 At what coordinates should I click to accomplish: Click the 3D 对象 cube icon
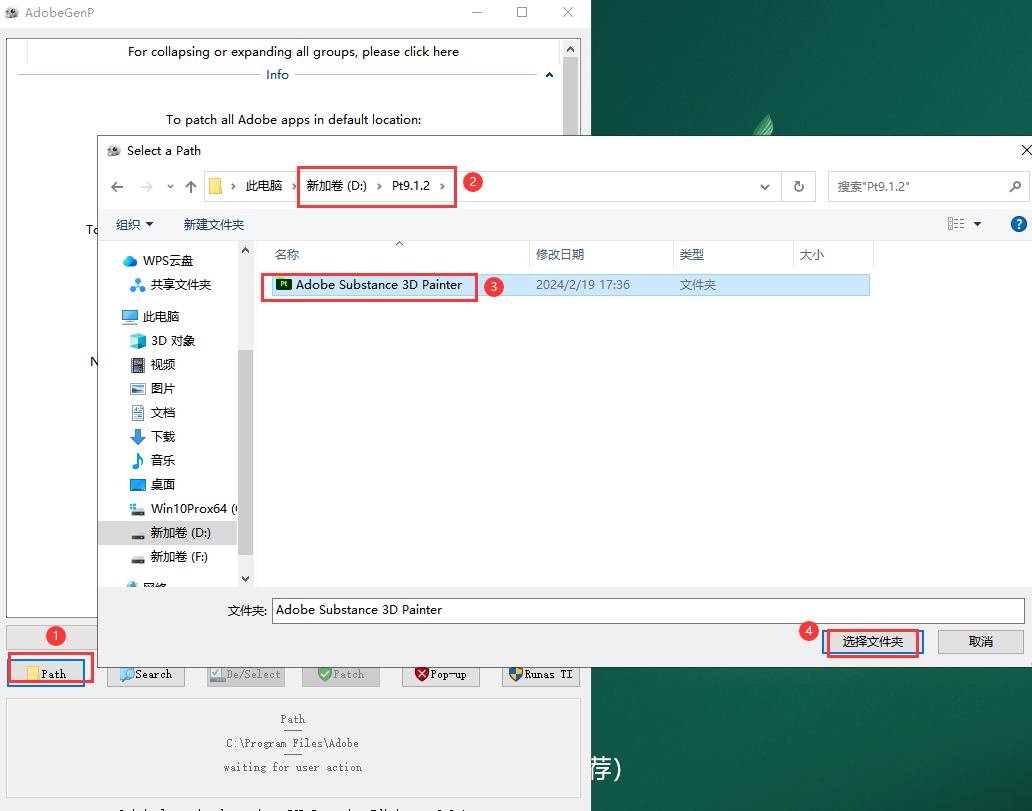tap(138, 341)
